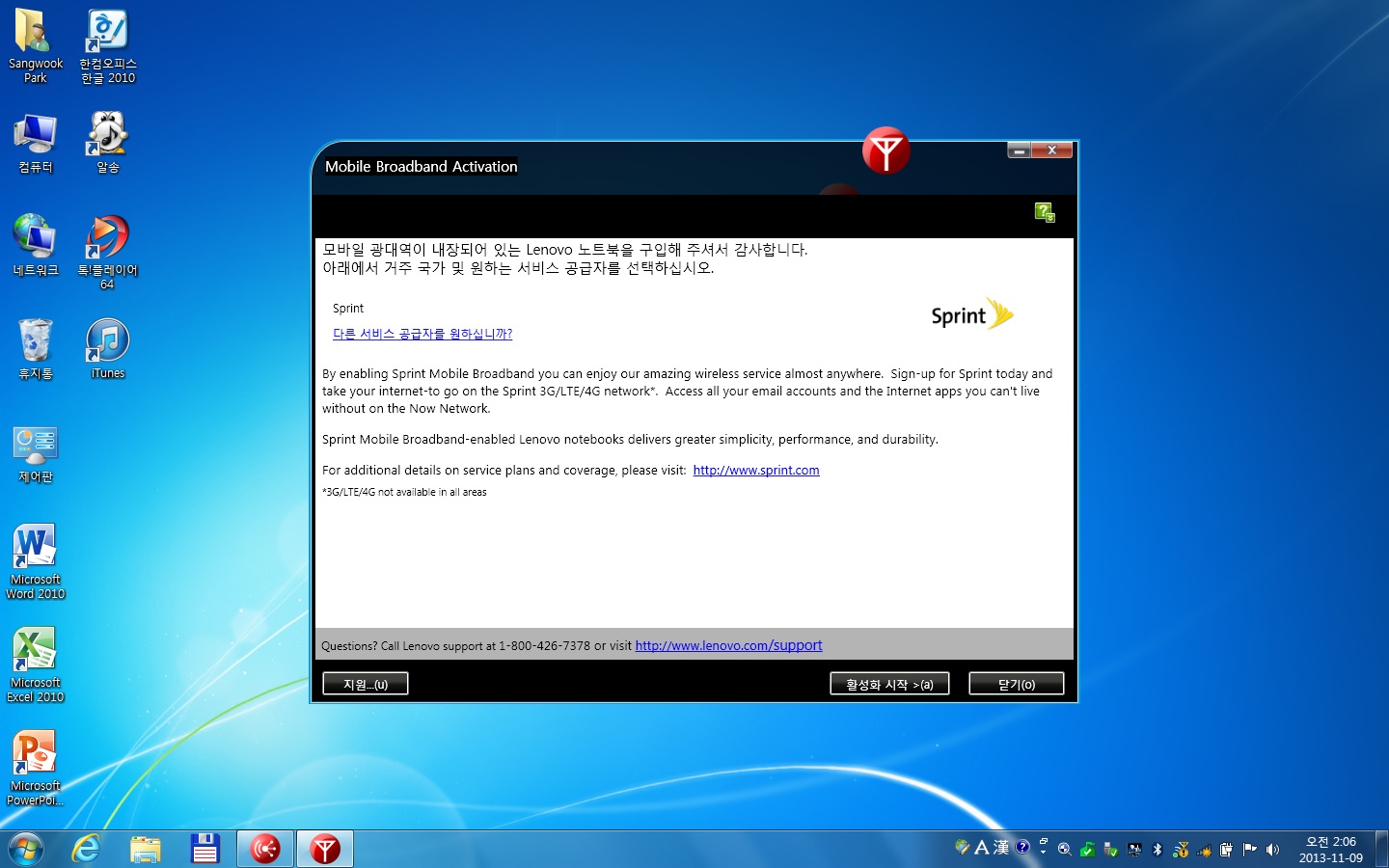The image size is (1389, 868).
Task: Open the taskbar clock and date
Action: [x=1330, y=850]
